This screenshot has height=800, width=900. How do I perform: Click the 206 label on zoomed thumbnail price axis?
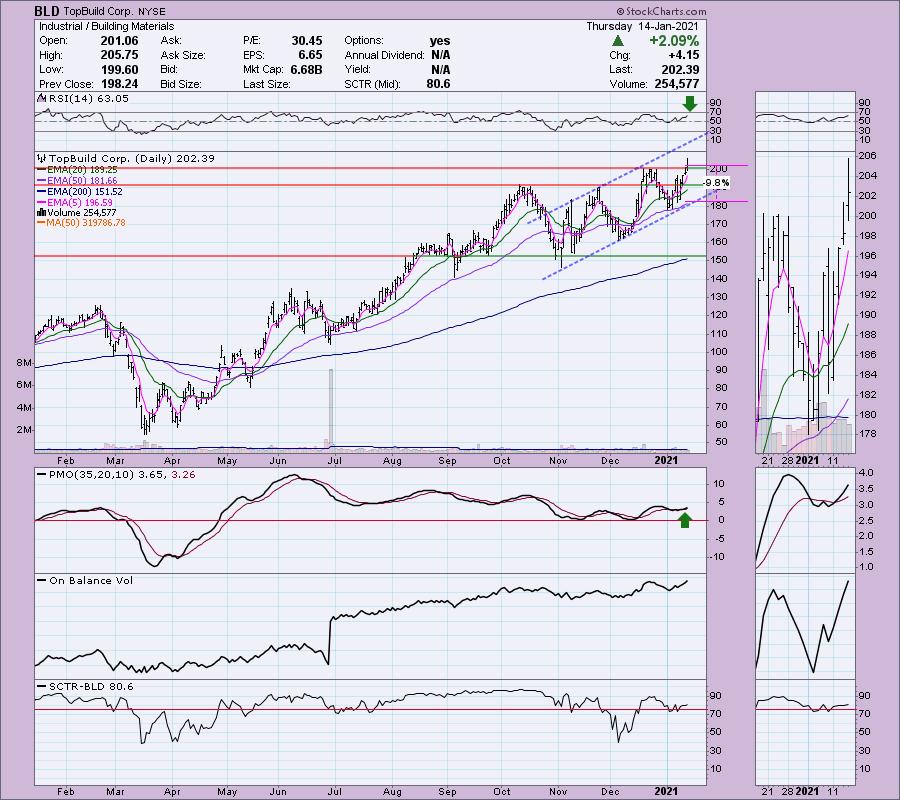tap(868, 156)
